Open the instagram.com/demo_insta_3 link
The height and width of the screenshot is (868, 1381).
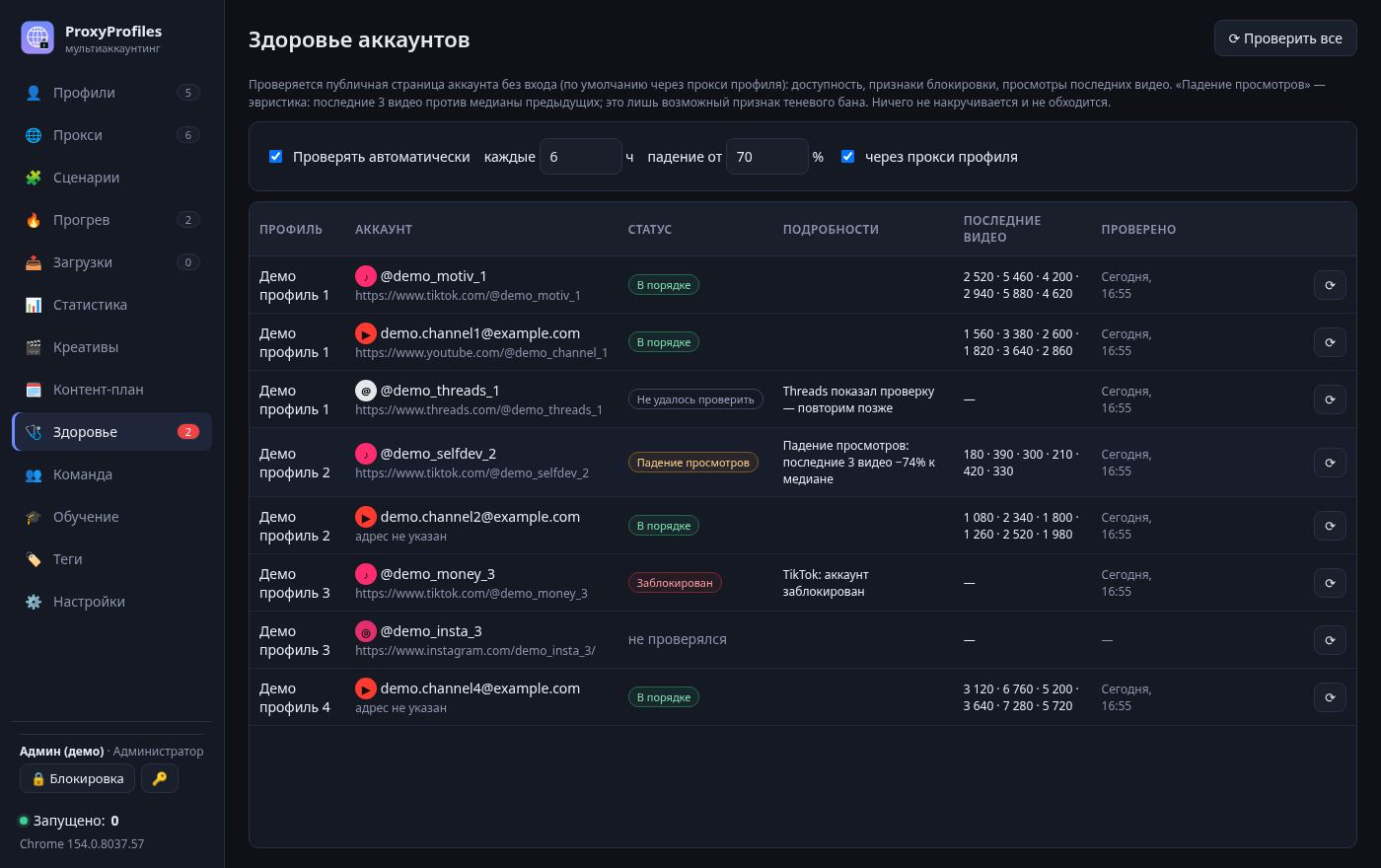pos(475,650)
